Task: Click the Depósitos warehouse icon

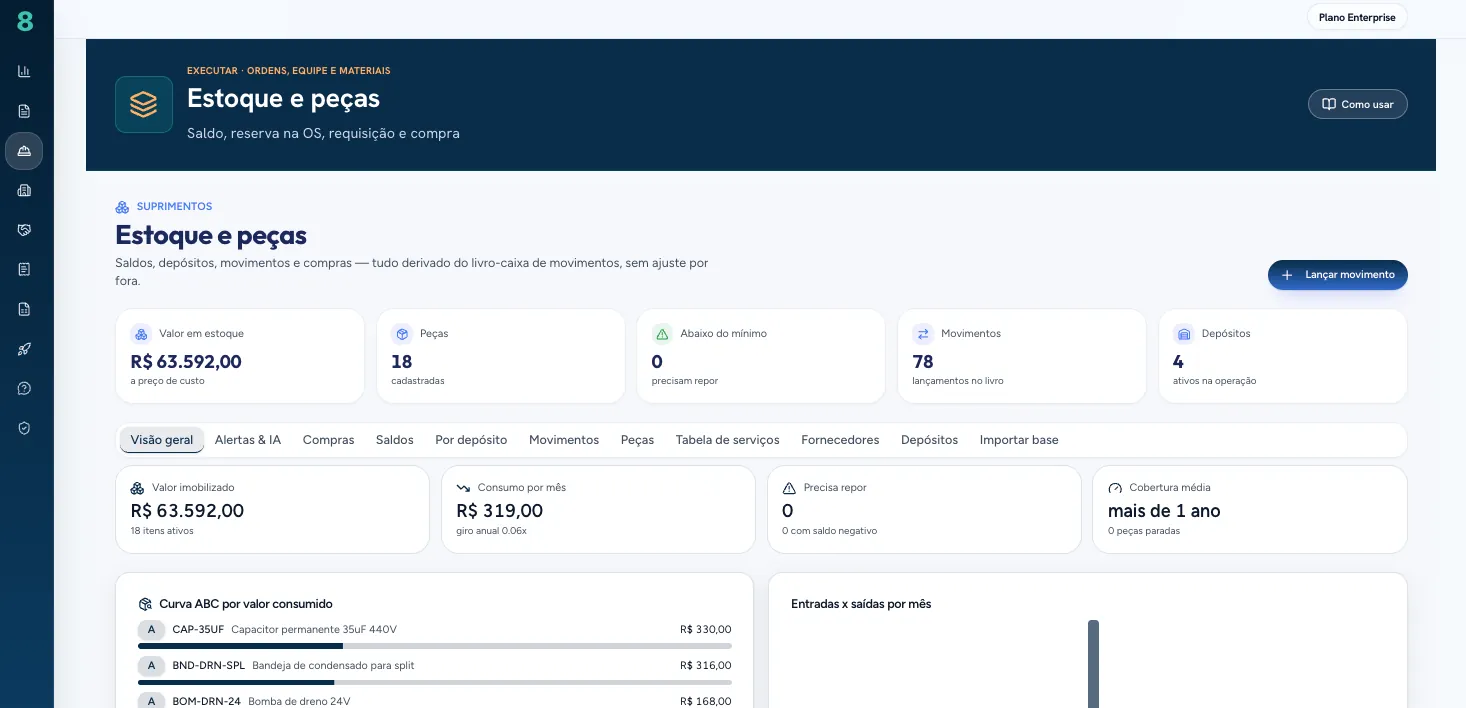Action: 1184,334
